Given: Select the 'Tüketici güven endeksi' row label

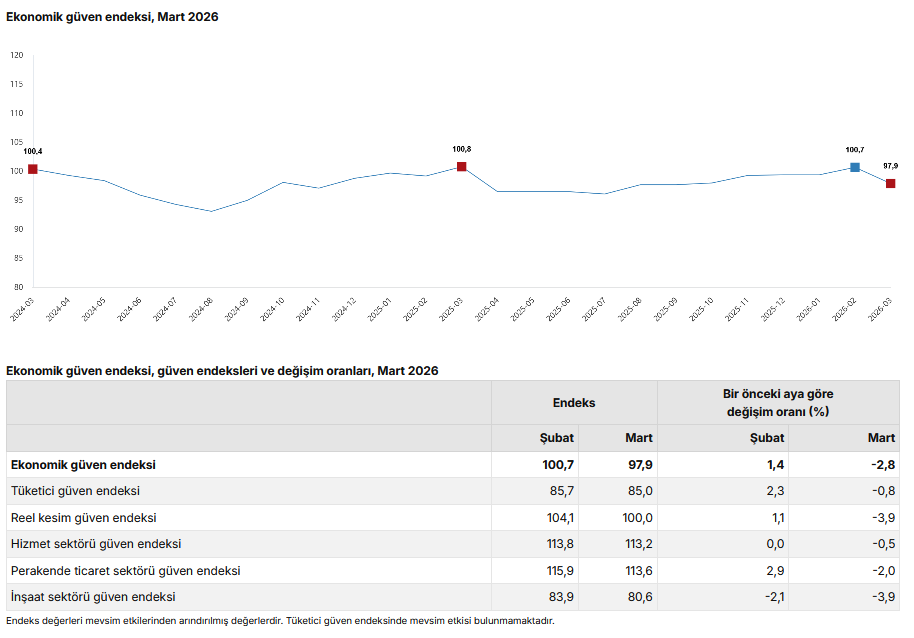Looking at the screenshot, I should (75, 491).
